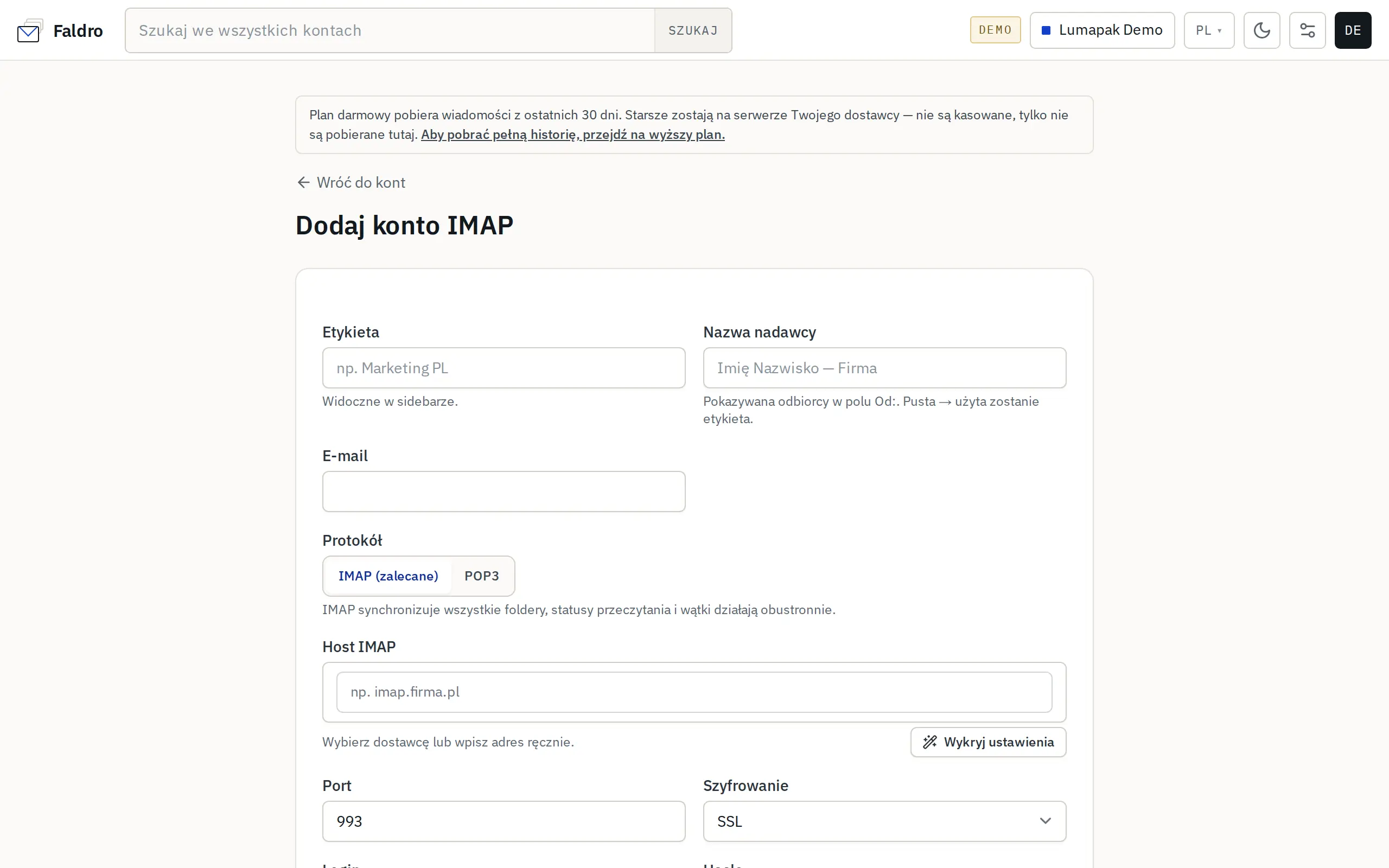The height and width of the screenshot is (868, 1389).
Task: Click the DEMO badge
Action: pyautogui.click(x=995, y=30)
